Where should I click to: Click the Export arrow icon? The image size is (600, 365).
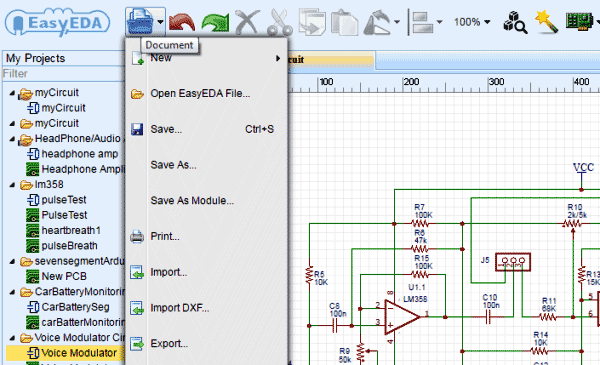pyautogui.click(x=137, y=344)
